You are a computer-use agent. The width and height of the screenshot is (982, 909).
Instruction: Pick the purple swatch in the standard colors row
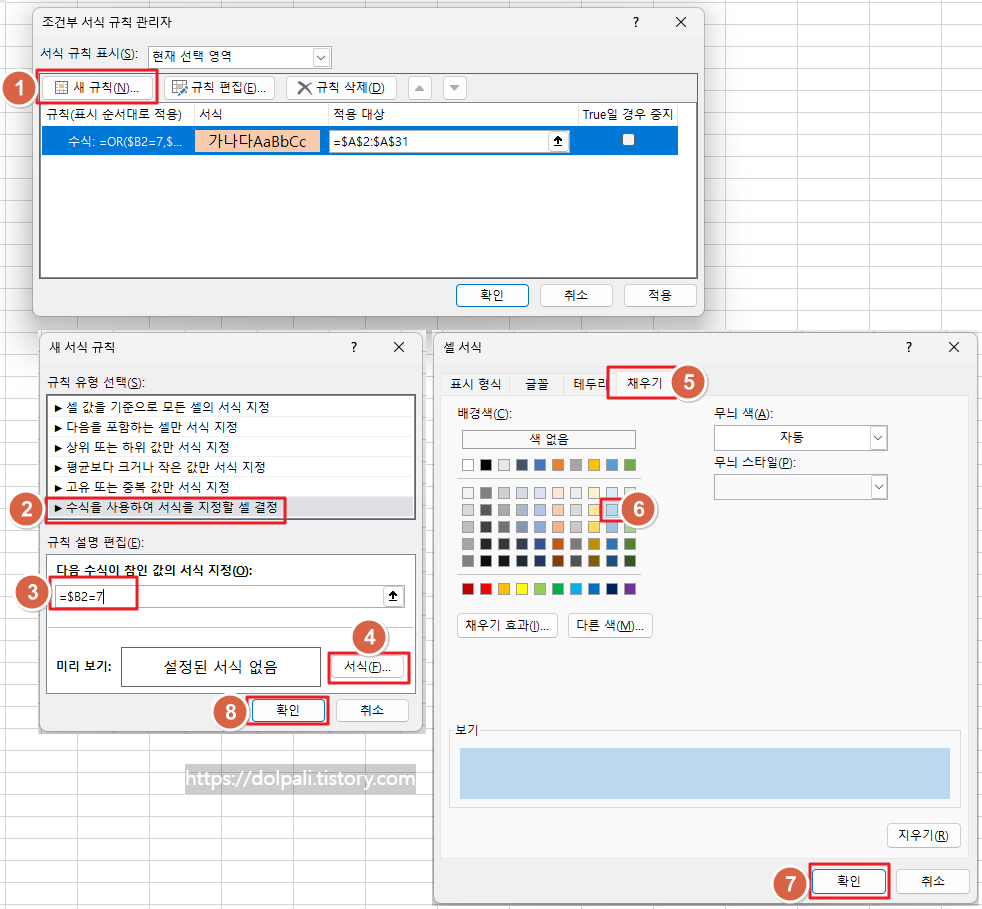630,589
